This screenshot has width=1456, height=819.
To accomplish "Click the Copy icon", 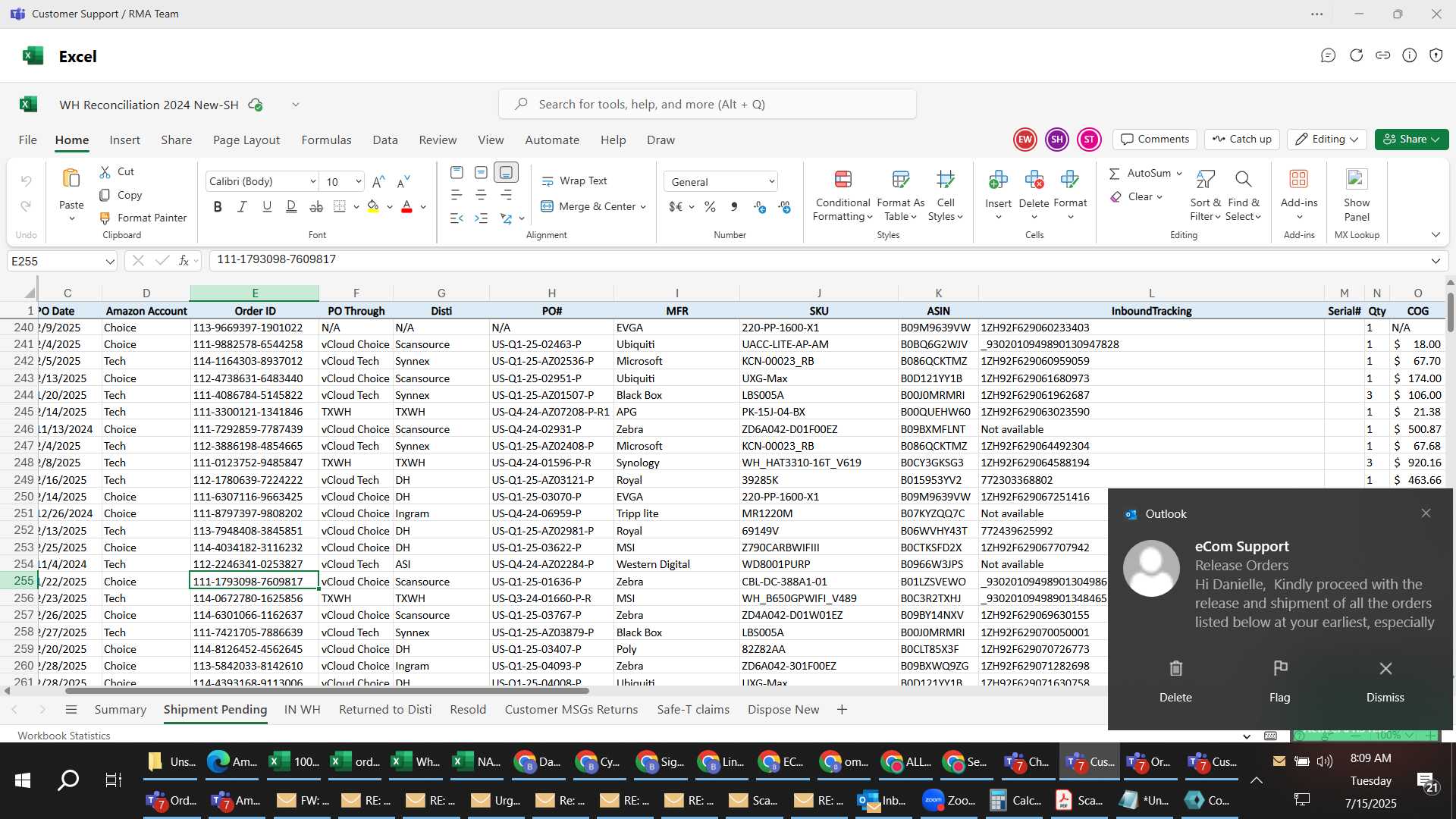I will pos(105,195).
